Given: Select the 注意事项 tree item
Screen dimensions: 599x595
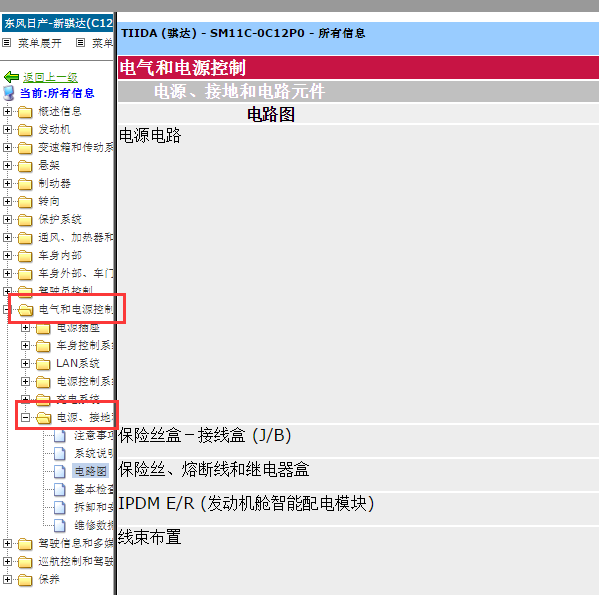Looking at the screenshot, I should pyautogui.click(x=94, y=435).
